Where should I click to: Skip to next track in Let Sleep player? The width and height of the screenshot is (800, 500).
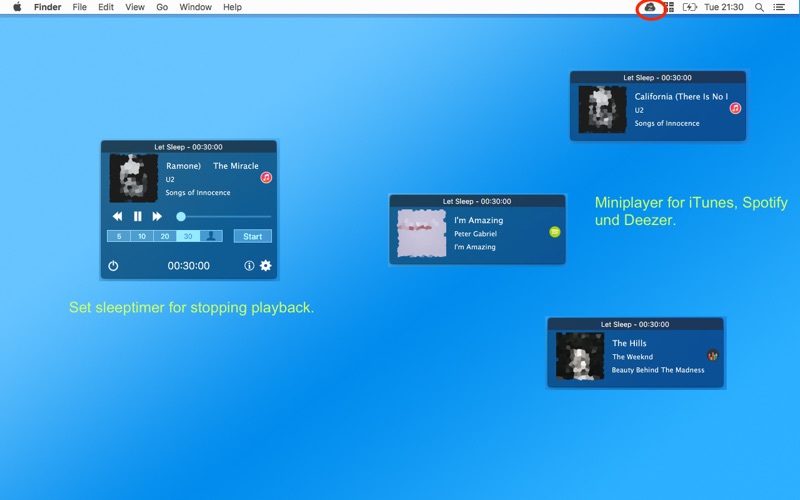(157, 216)
